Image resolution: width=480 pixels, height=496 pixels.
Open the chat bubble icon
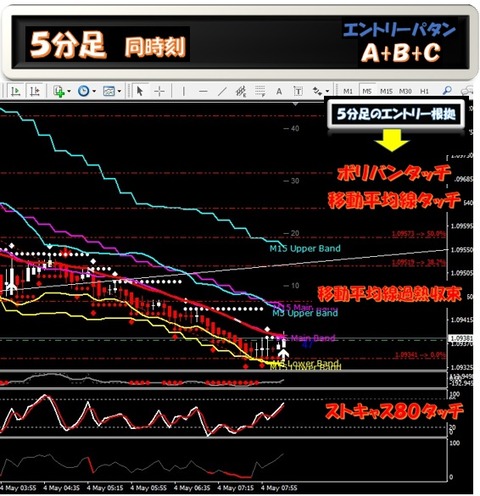click(x=467, y=91)
